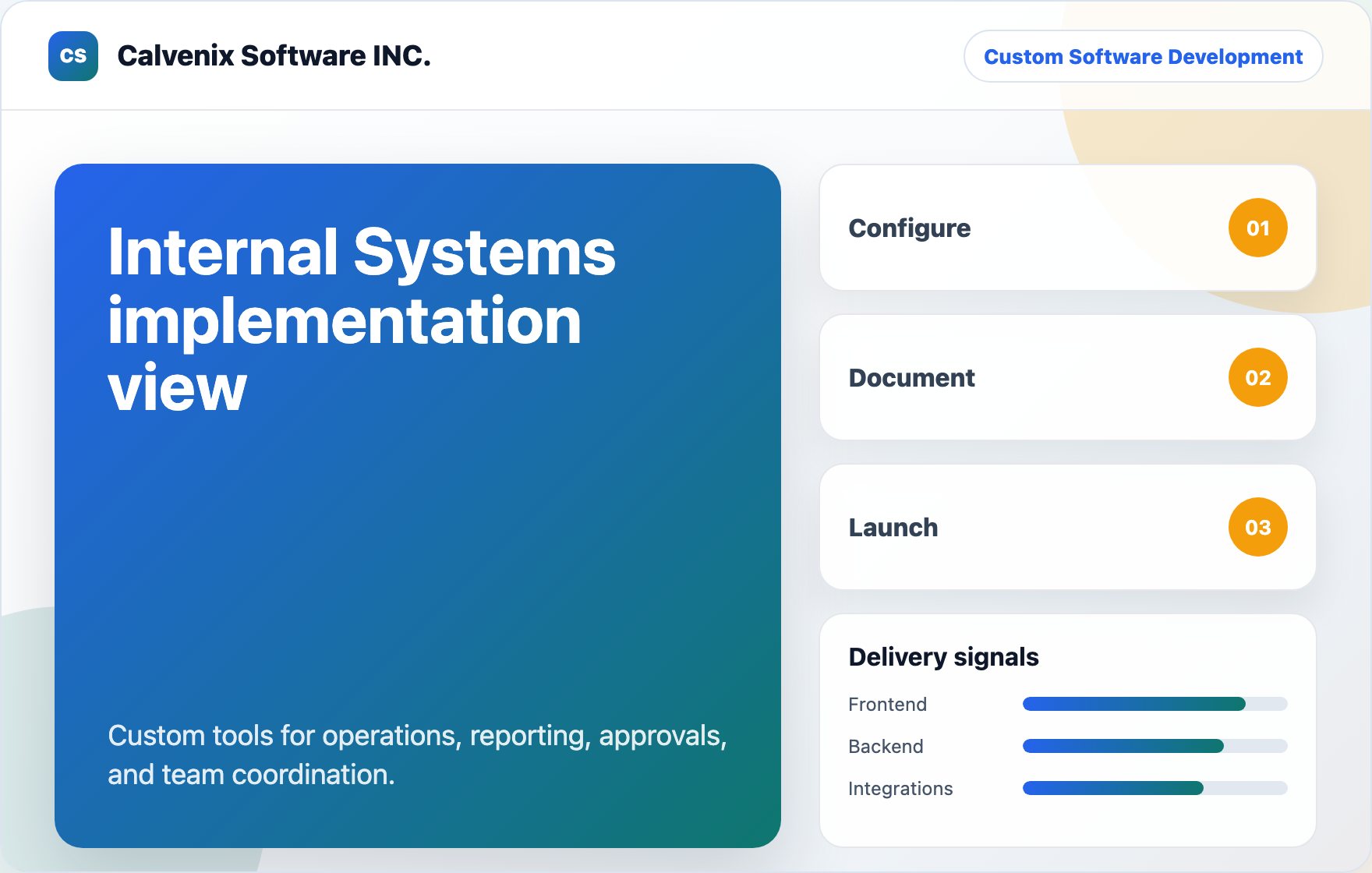Open the Custom Software Development pill button
The image size is (1372, 873).
[1143, 56]
